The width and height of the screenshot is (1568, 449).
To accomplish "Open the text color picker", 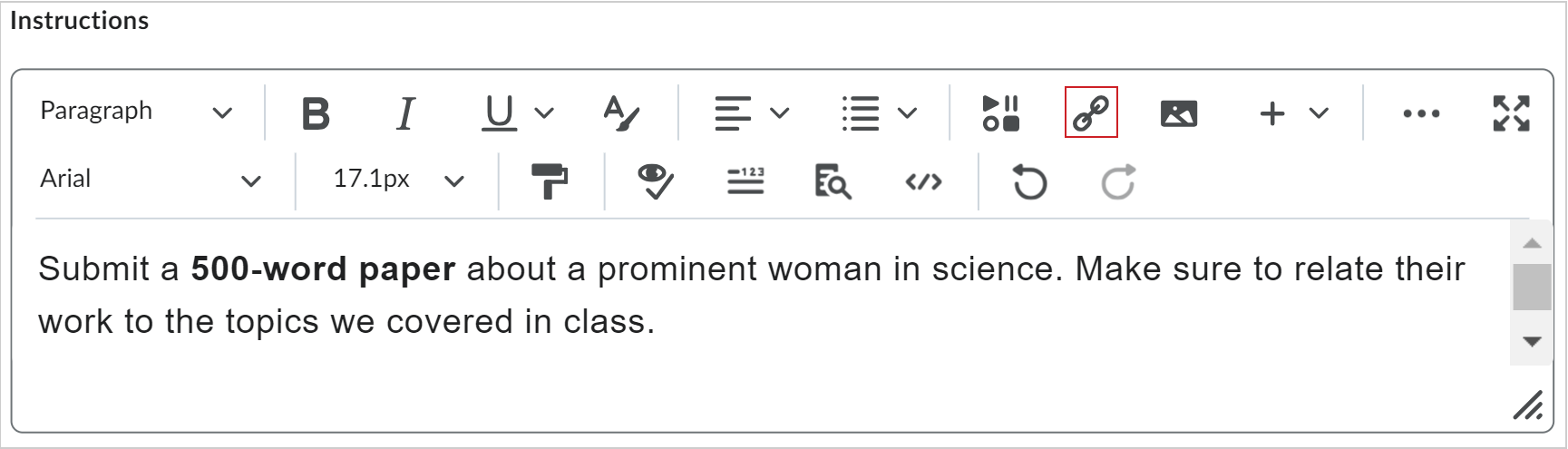I will pos(622,113).
